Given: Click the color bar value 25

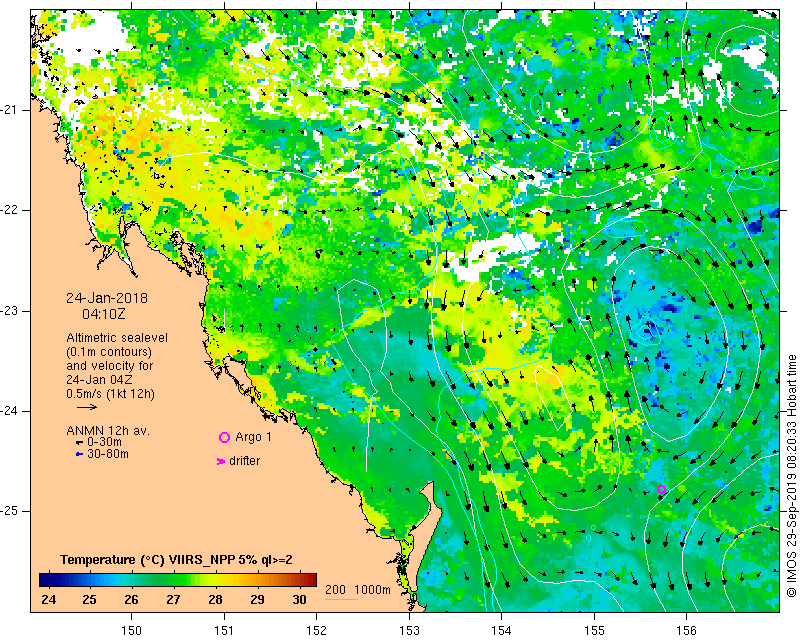Looking at the screenshot, I should (89, 599).
